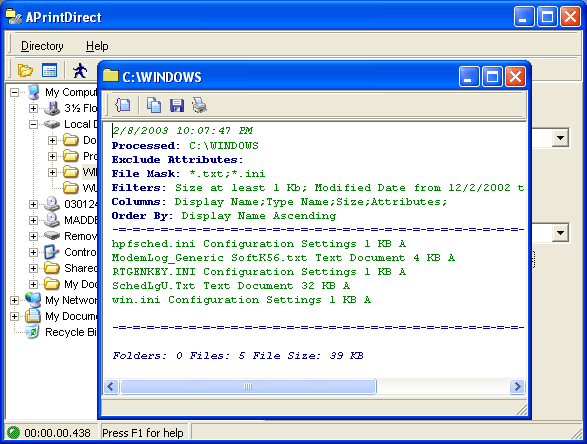587x444 pixels.
Task: Minimize the C:\WINDOWS report window
Action: pyautogui.click(x=468, y=77)
